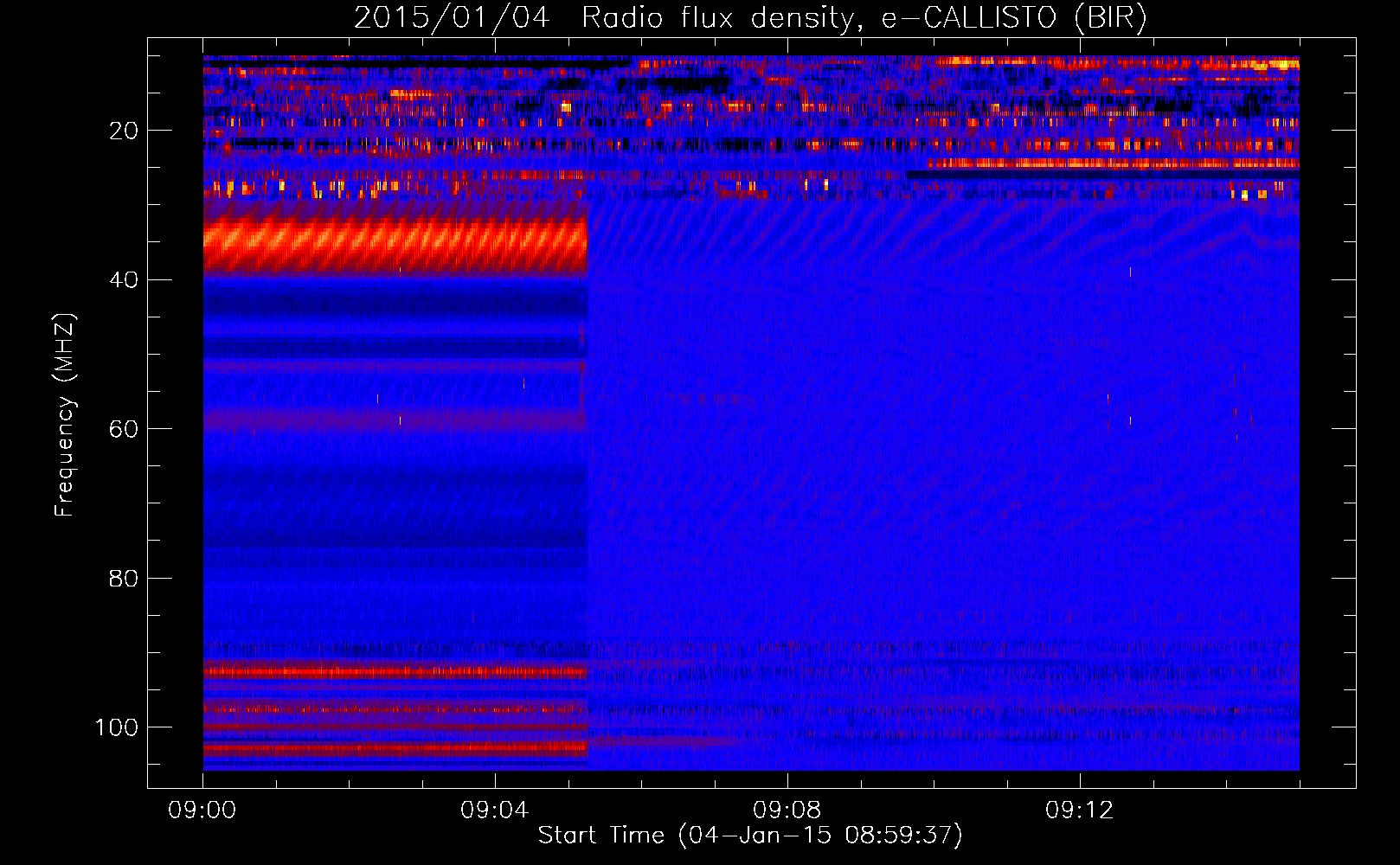Click the 100 frequency tick label
Screen dimensions: 1400x865
pos(117,727)
